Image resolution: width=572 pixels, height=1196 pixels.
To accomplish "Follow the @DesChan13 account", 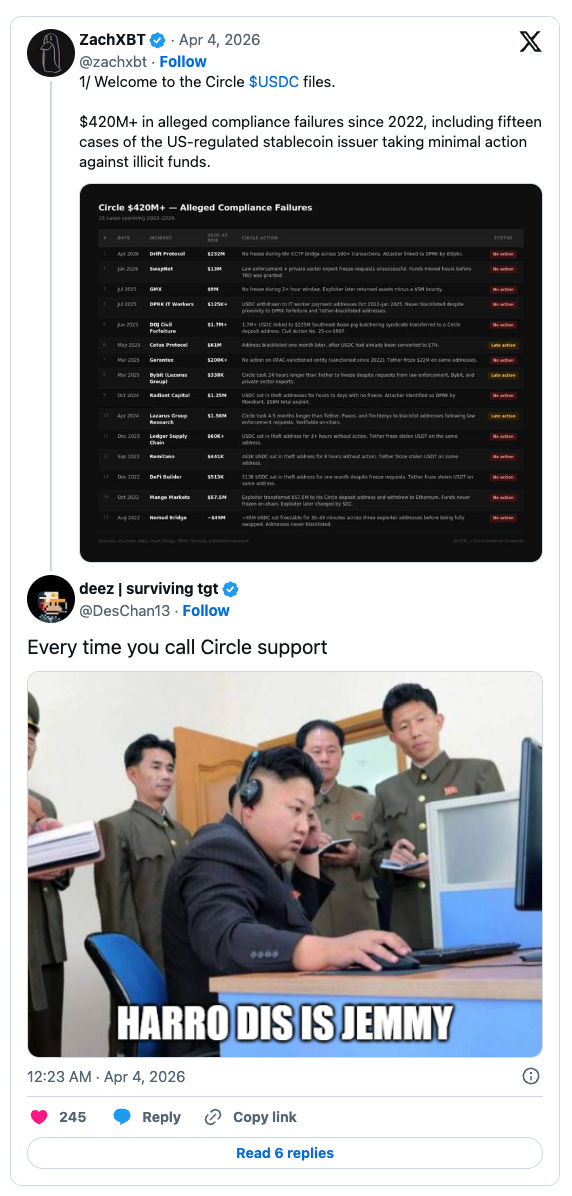I will click(x=206, y=611).
